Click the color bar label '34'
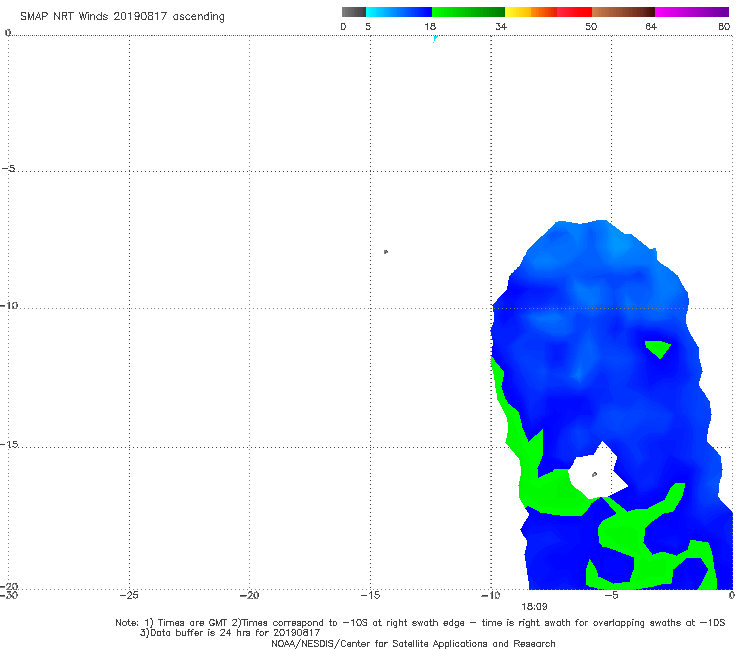This screenshot has height=650, width=740. 501,26
